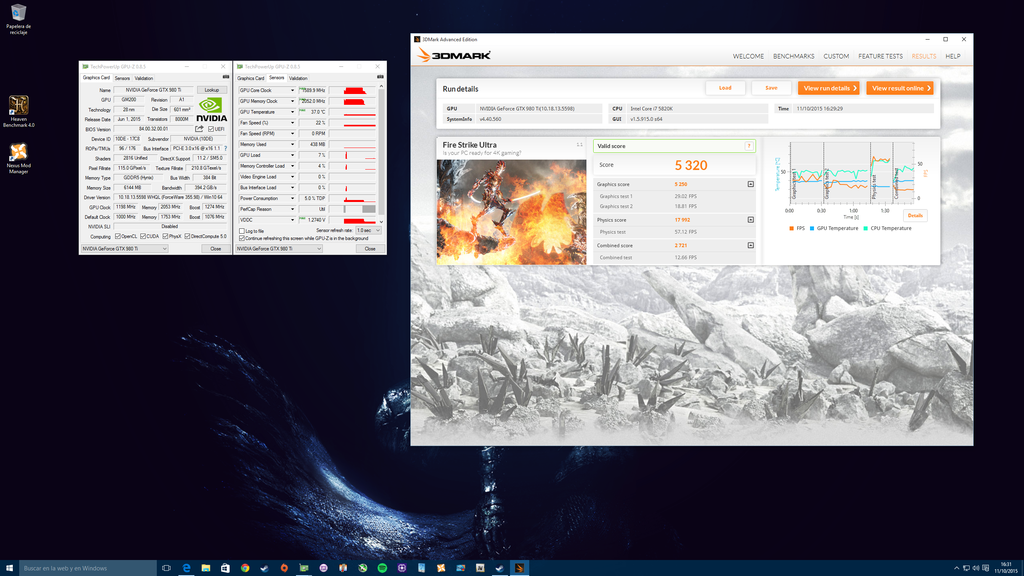Open the Windows Start menu
The width and height of the screenshot is (1024, 576).
tap(9, 568)
